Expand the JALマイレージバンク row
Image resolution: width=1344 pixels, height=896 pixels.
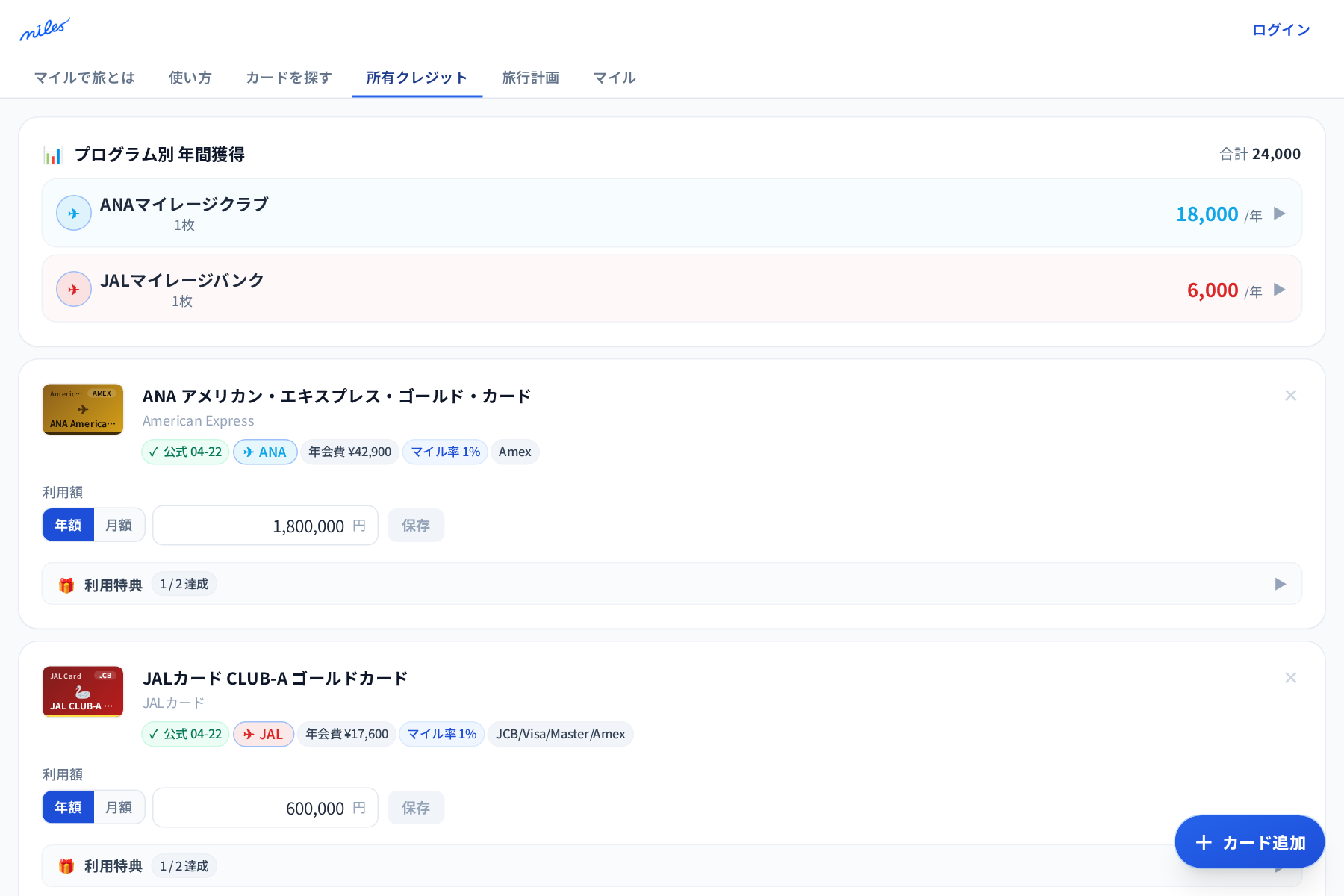(672, 289)
